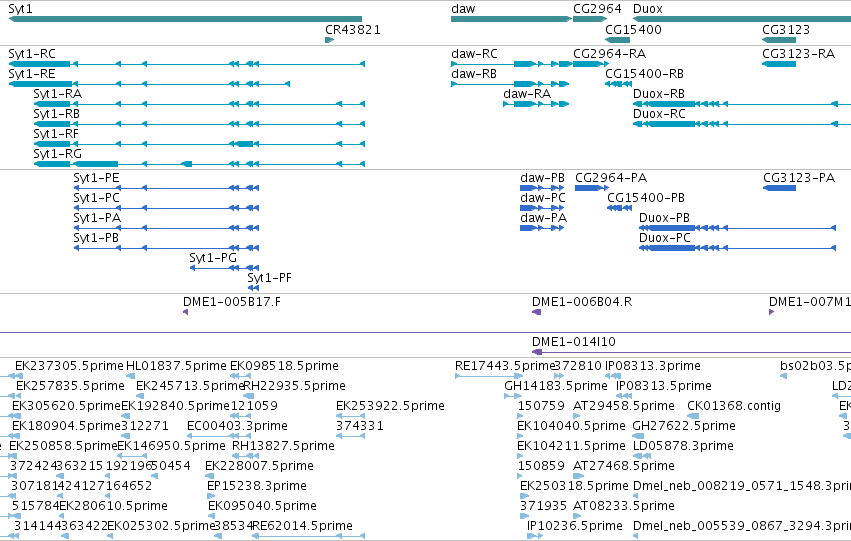The height and width of the screenshot is (541, 851).
Task: Click the Syt1-PA protein label
Action: click(x=97, y=218)
